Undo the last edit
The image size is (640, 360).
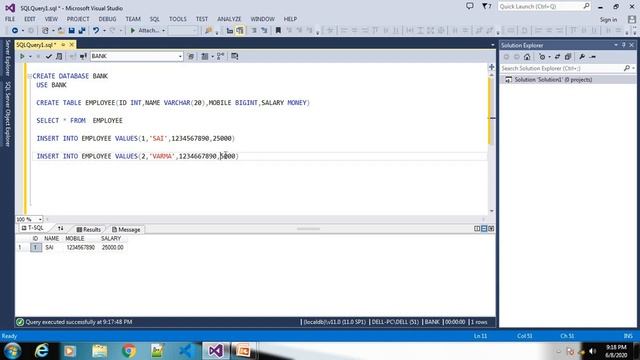[x=96, y=31]
